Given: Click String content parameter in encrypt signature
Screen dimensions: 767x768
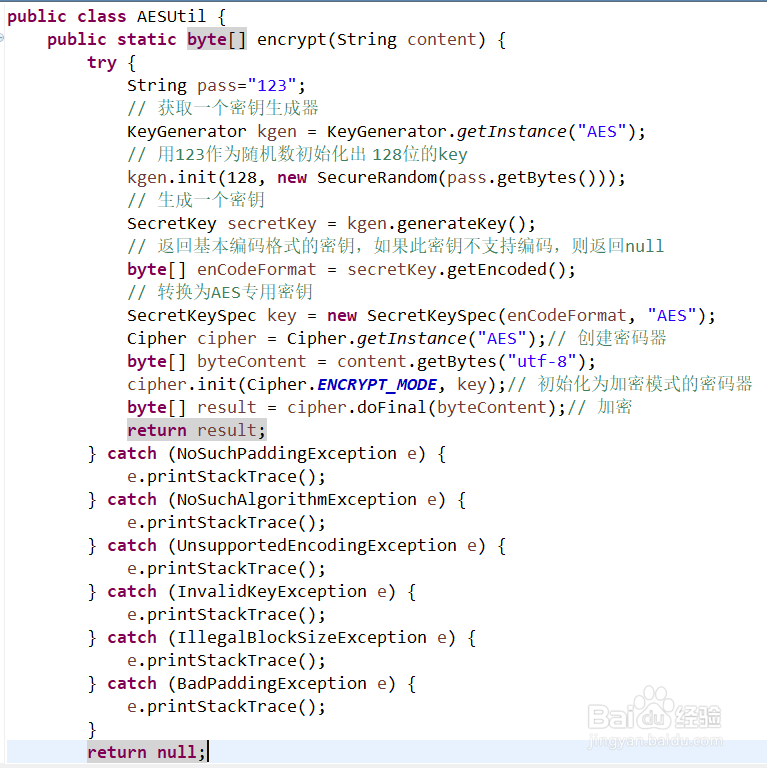Looking at the screenshot, I should pyautogui.click(x=406, y=39).
